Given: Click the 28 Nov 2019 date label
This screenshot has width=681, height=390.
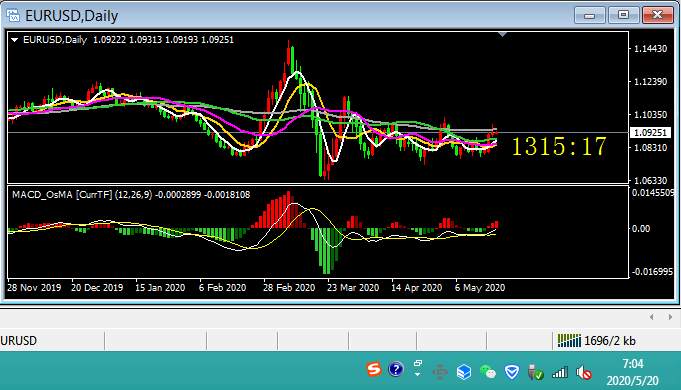Looking at the screenshot, I should (x=34, y=288).
